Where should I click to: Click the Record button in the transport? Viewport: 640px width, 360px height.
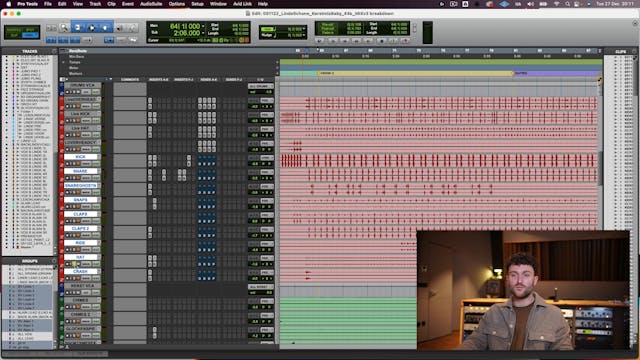click(x=405, y=41)
